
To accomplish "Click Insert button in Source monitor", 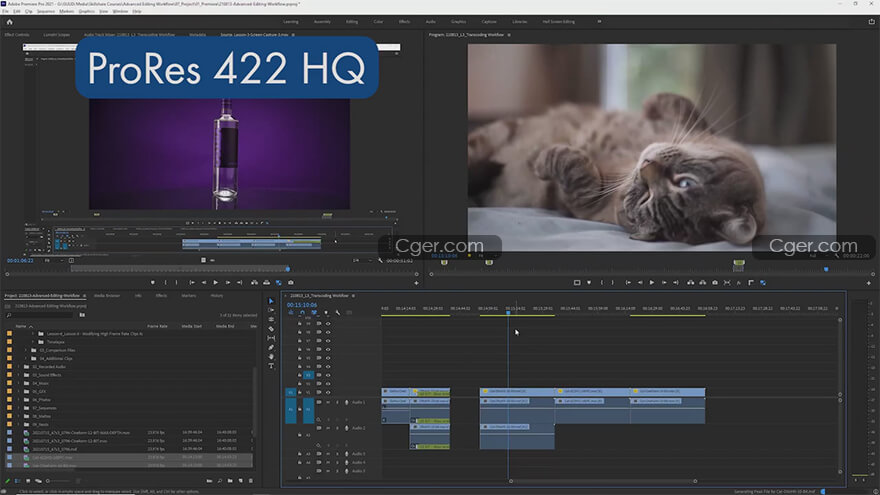I will 254,283.
